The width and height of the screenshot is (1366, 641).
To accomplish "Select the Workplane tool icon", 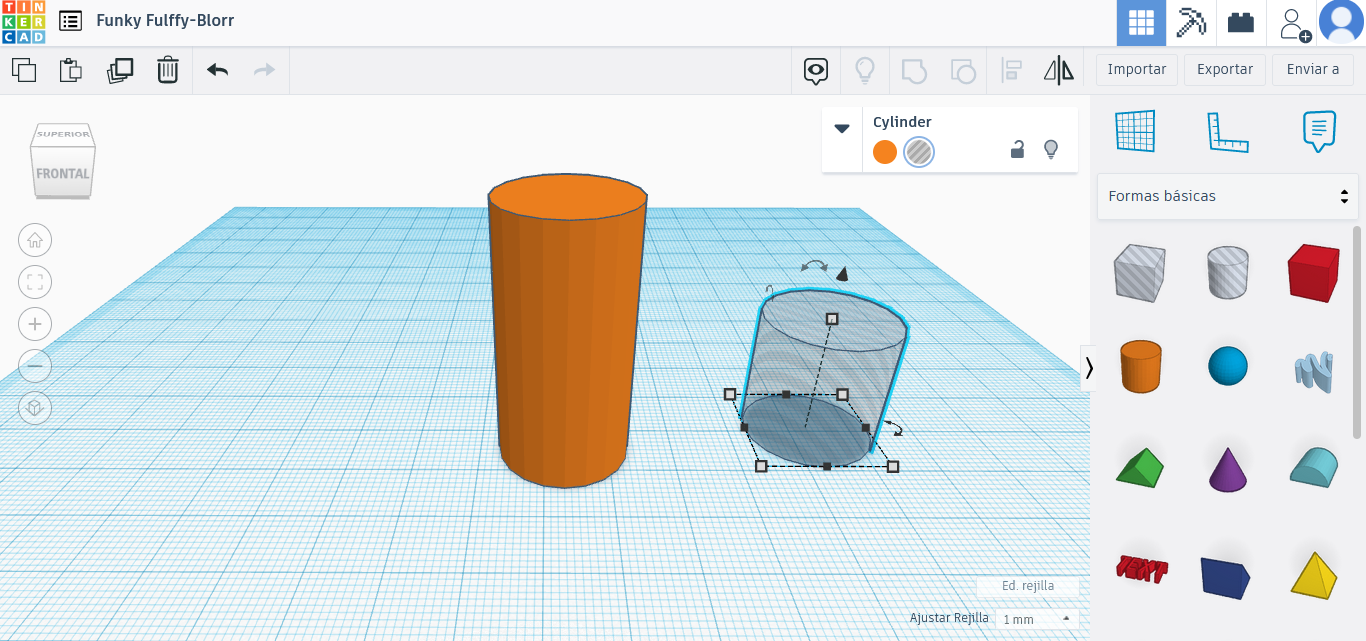I will pyautogui.click(x=1135, y=131).
